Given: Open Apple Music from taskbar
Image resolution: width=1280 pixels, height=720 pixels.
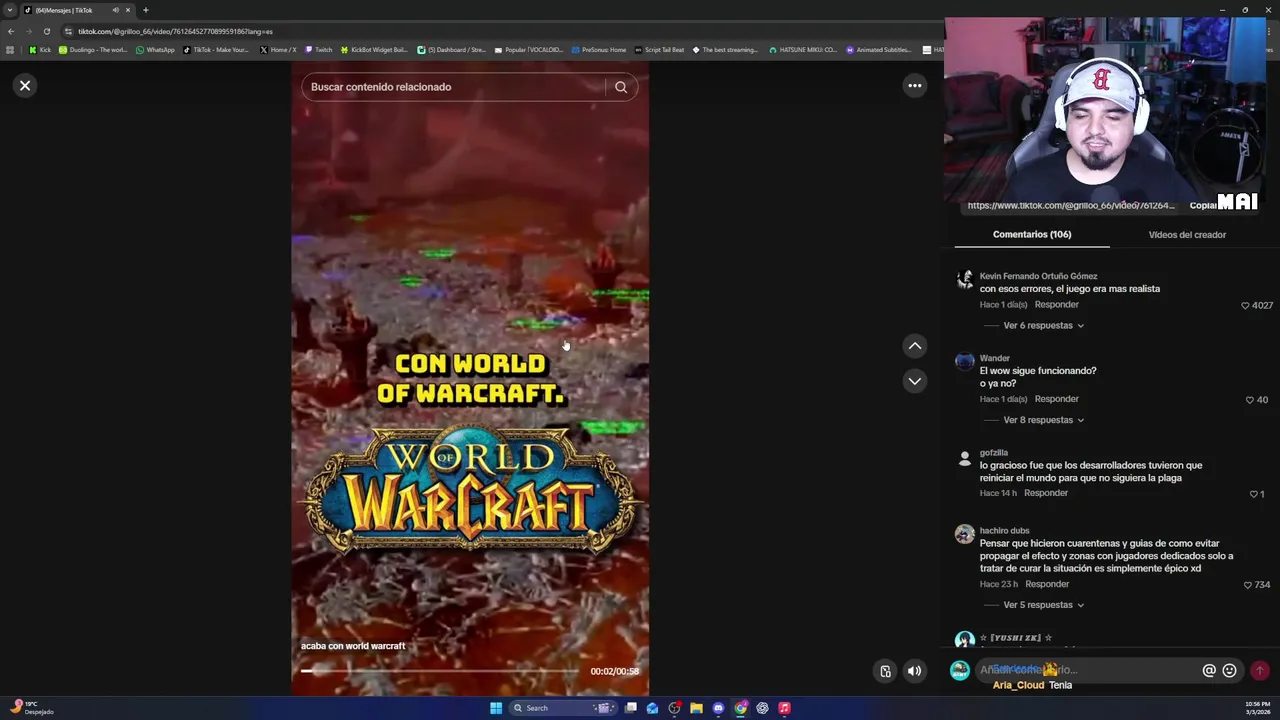Looking at the screenshot, I should coord(784,708).
